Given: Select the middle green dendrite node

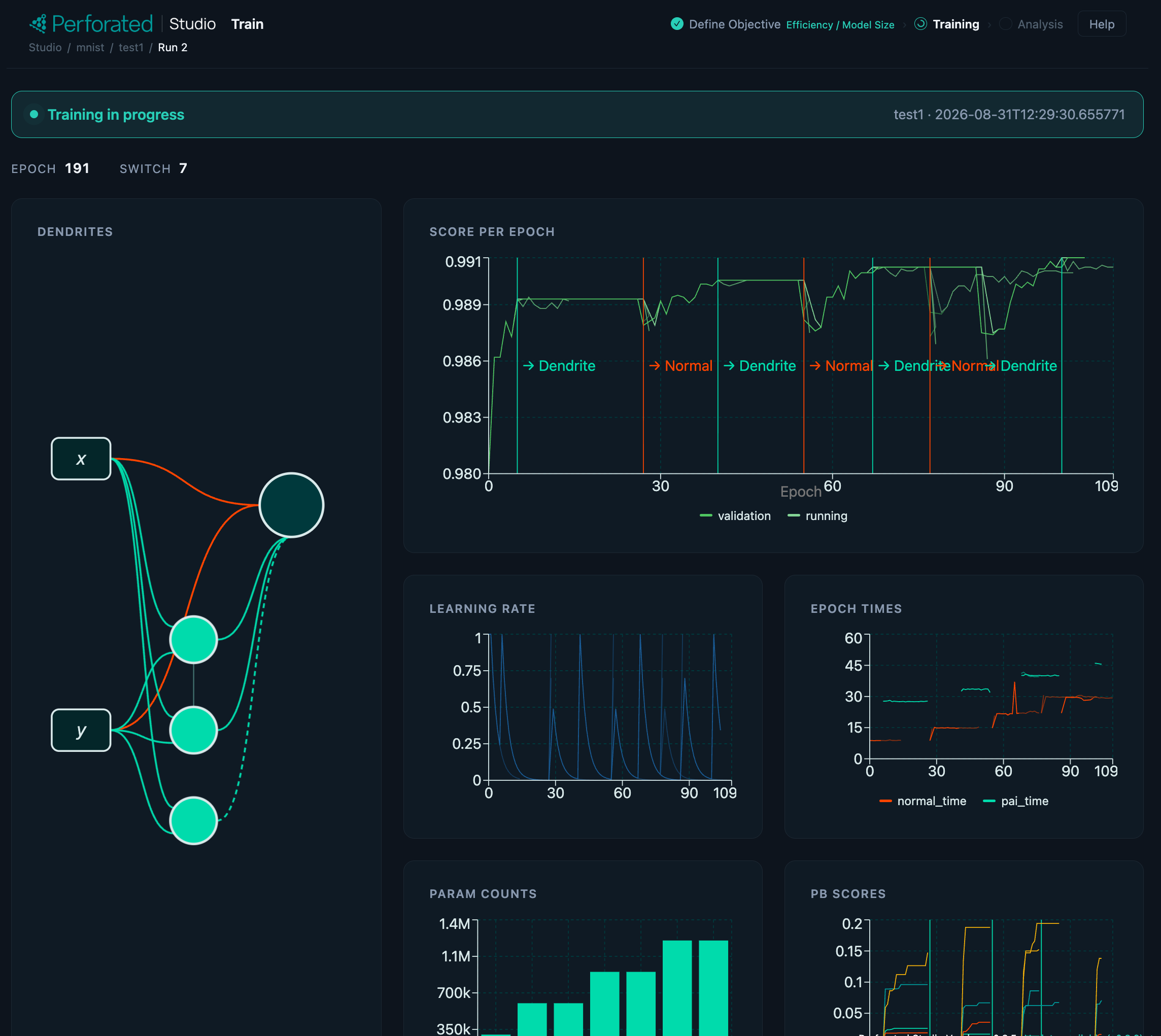Looking at the screenshot, I should [x=194, y=730].
